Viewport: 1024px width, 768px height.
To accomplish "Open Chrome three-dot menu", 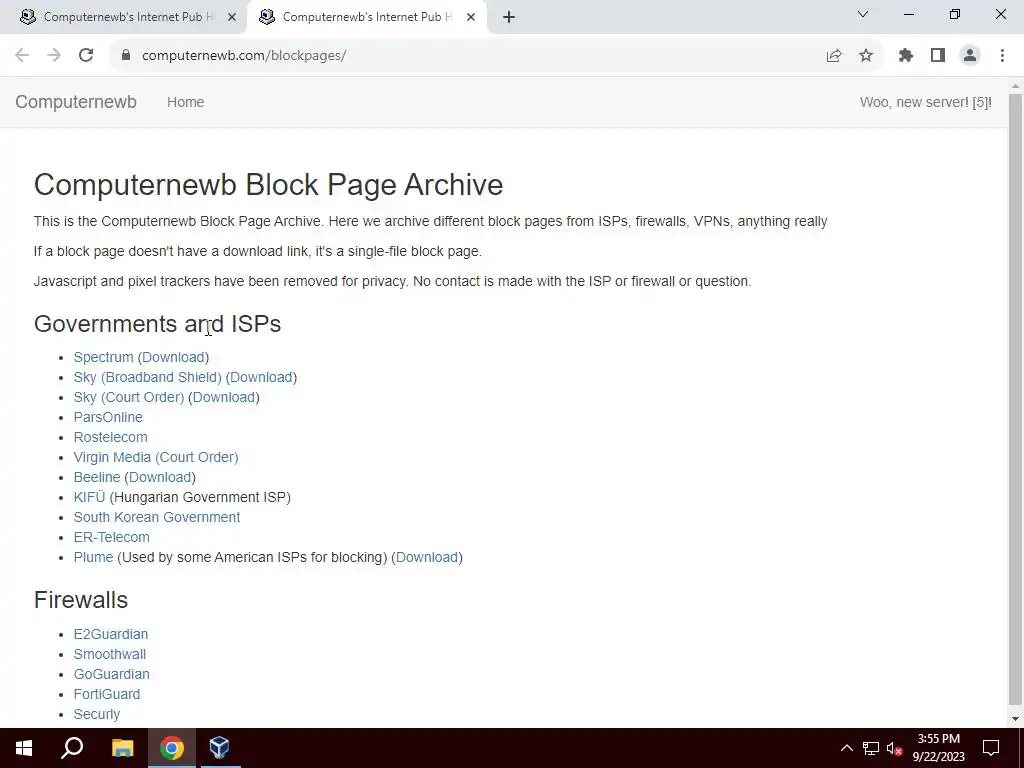I will pos(1002,56).
